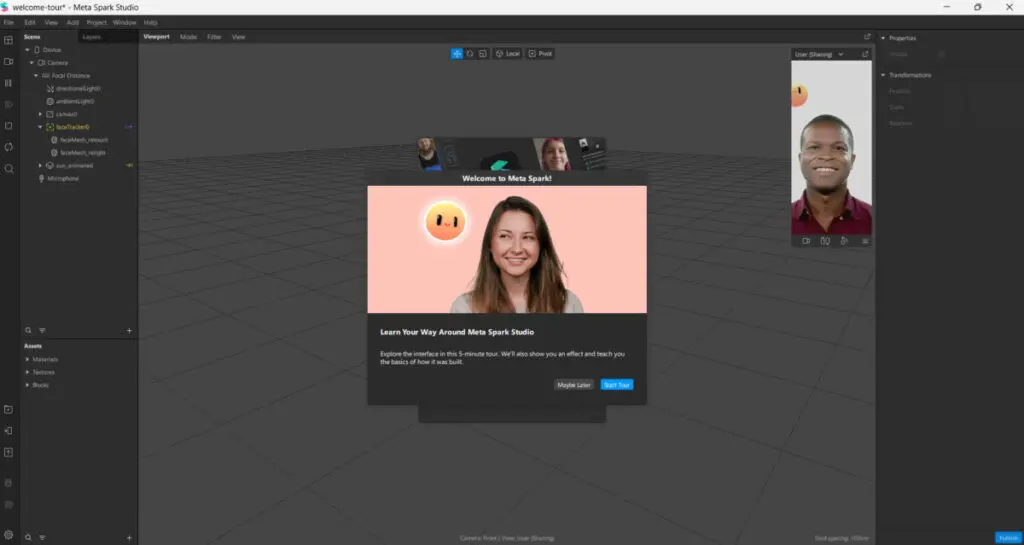
Task: Click the Maybe Later button
Action: coord(574,385)
